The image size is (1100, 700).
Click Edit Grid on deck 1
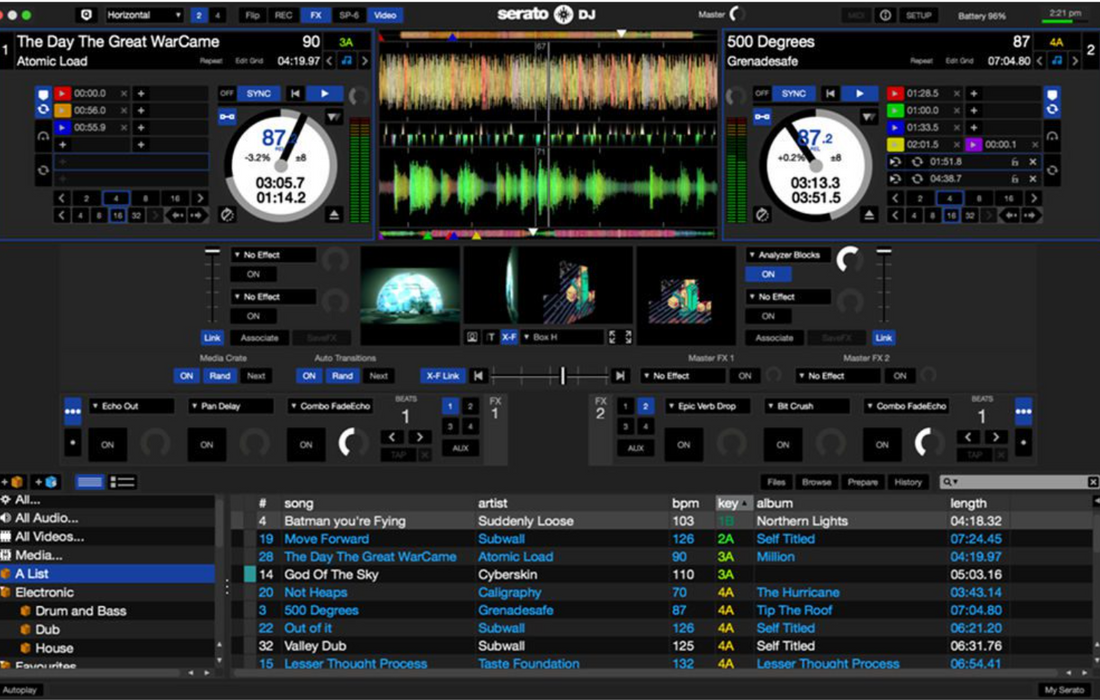point(249,61)
